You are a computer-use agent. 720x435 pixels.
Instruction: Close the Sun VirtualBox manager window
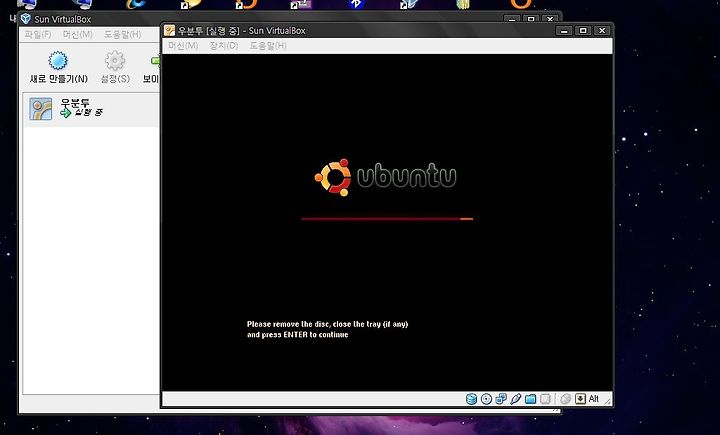(x=550, y=19)
